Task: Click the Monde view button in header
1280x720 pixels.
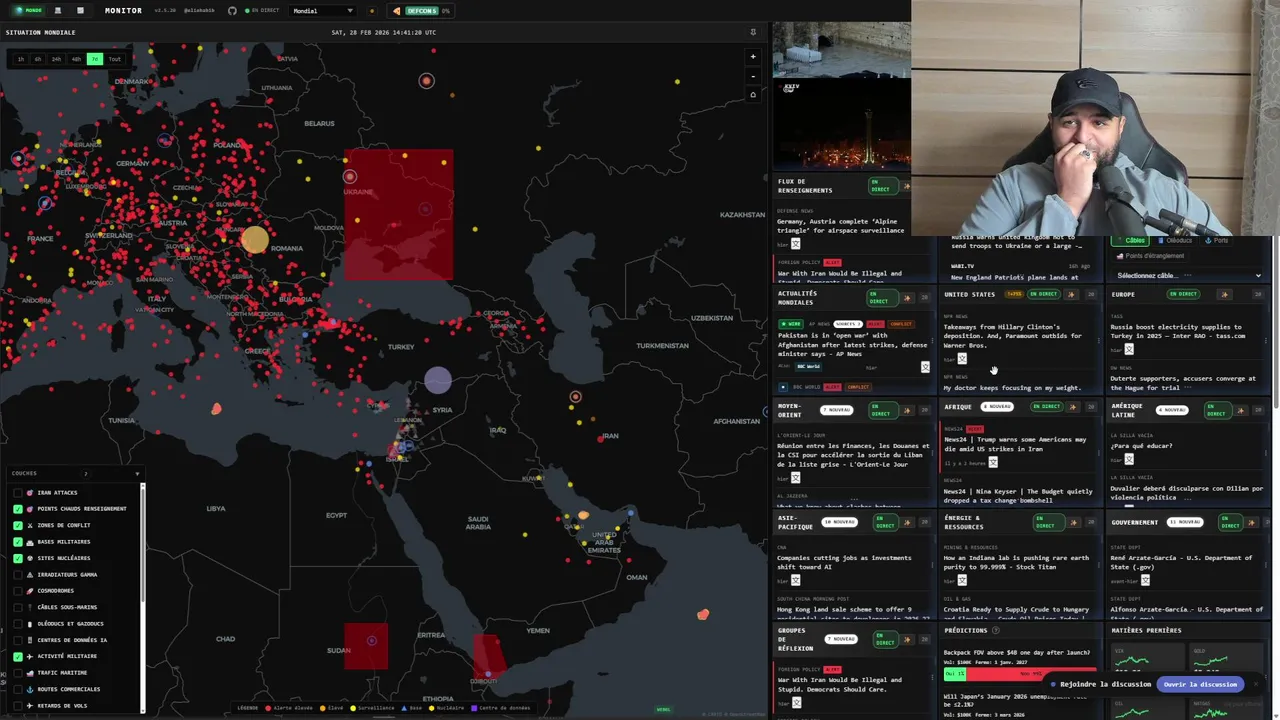Action: (29, 10)
